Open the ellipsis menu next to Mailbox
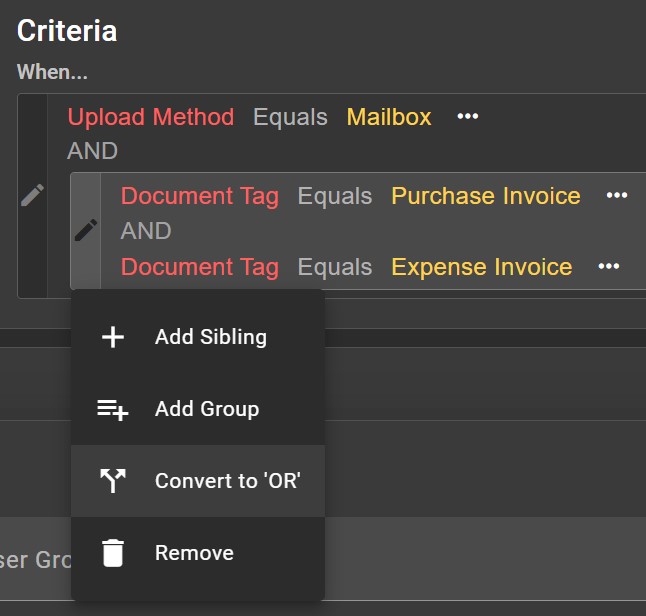This screenshot has width=646, height=616. click(467, 117)
